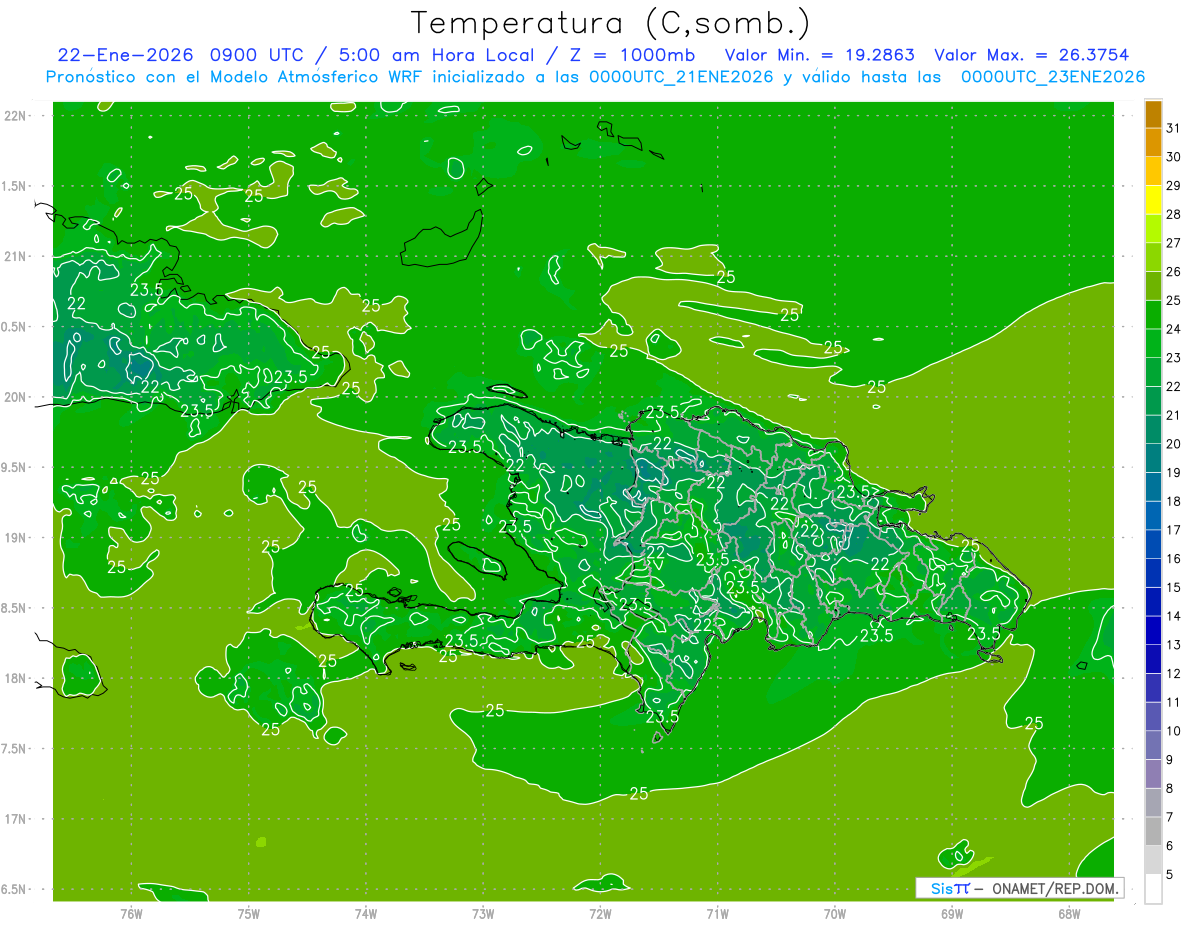
Task: Click the number 17 on the color legend
Action: (x=1174, y=530)
